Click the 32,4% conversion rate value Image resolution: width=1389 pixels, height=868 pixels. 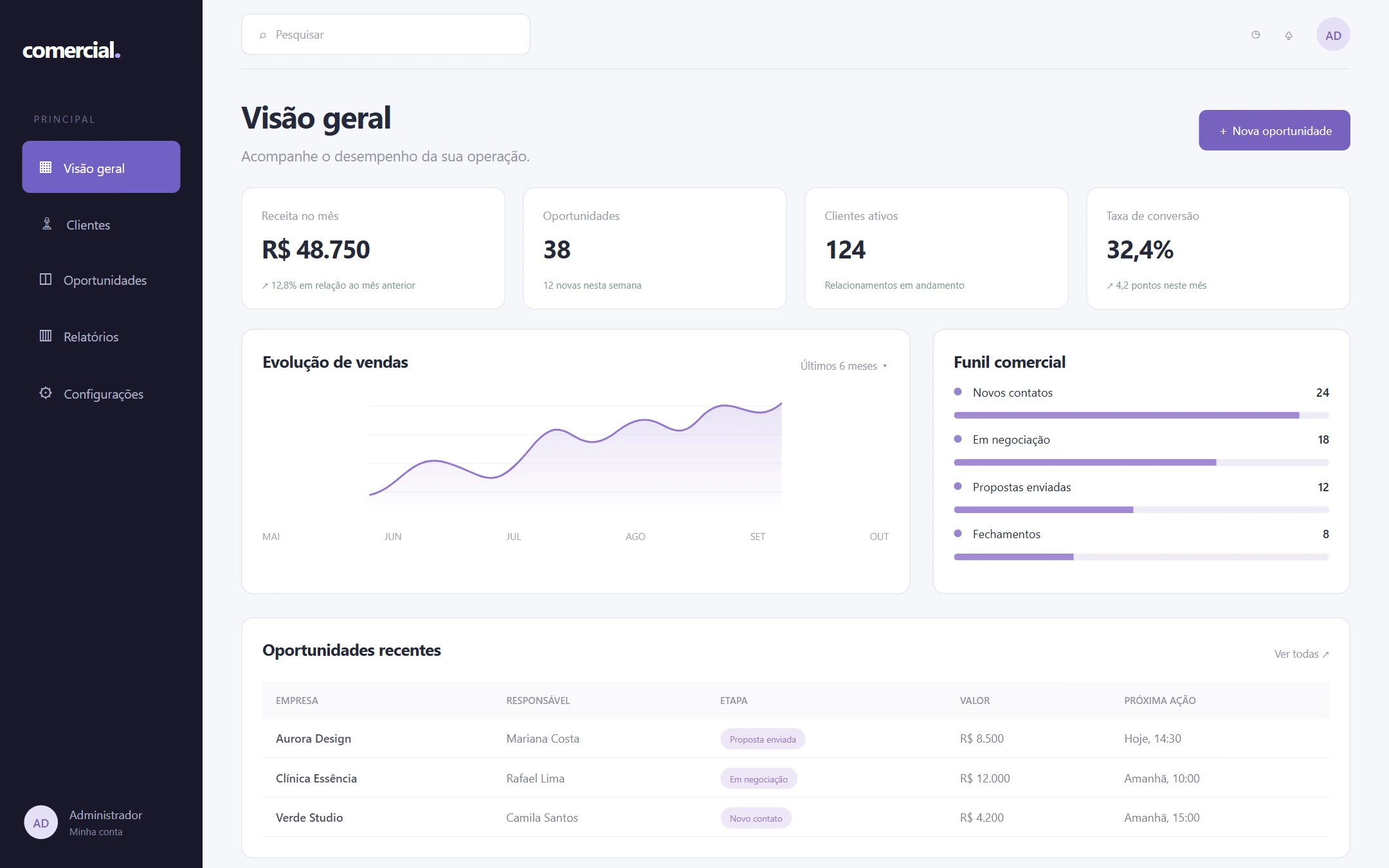coord(1139,250)
